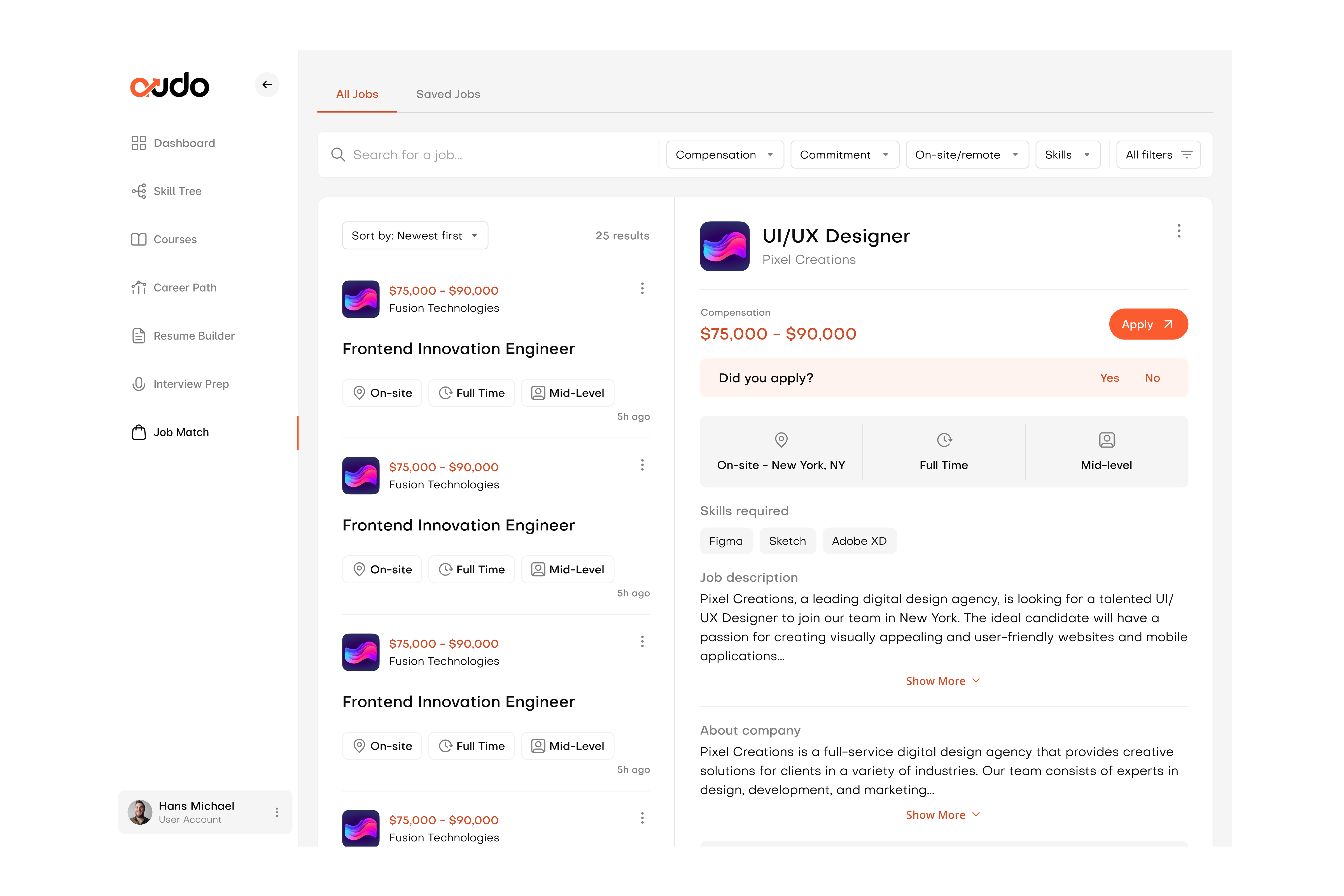This screenshot has width=1344, height=896.
Task: Click three-dot menu on first job card
Action: click(642, 289)
